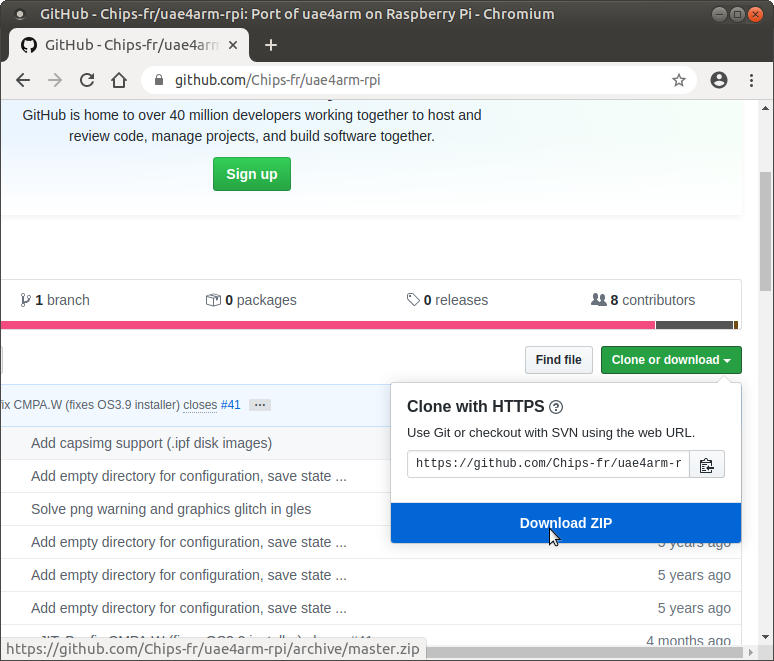Click the clipboard copy URL icon
This screenshot has width=774, height=661.
(706, 464)
